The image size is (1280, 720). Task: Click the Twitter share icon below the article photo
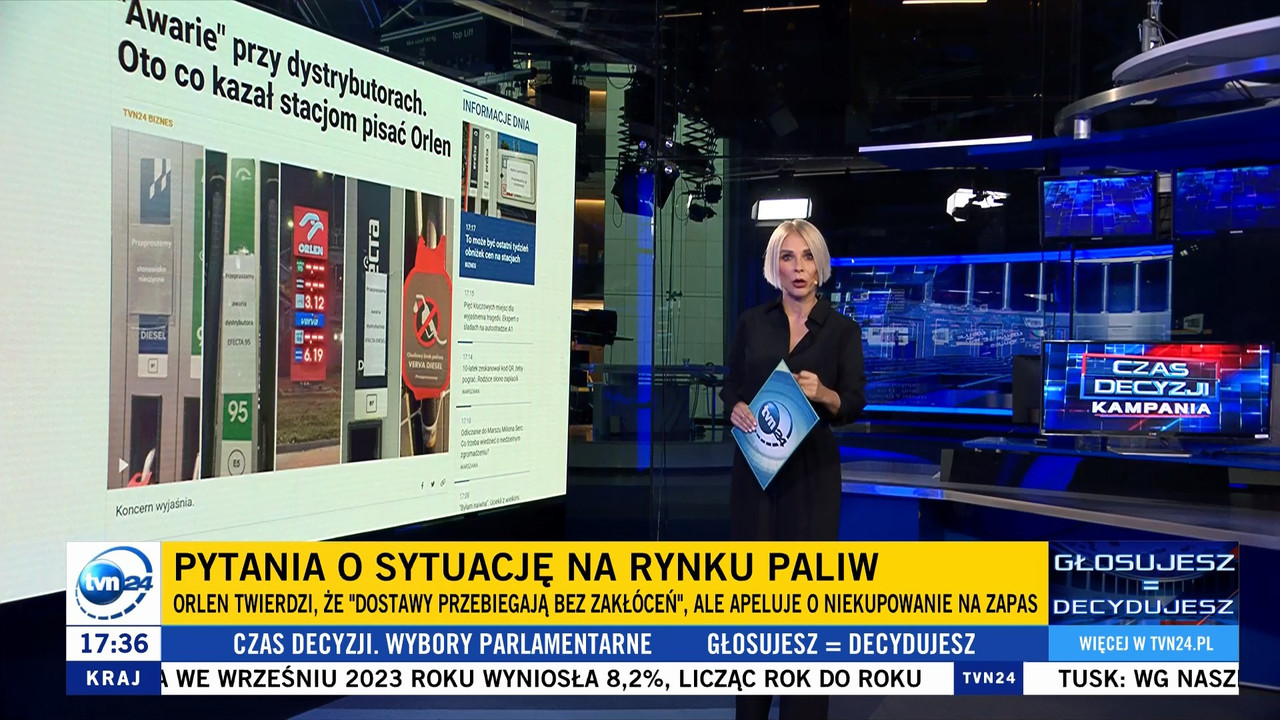click(432, 484)
